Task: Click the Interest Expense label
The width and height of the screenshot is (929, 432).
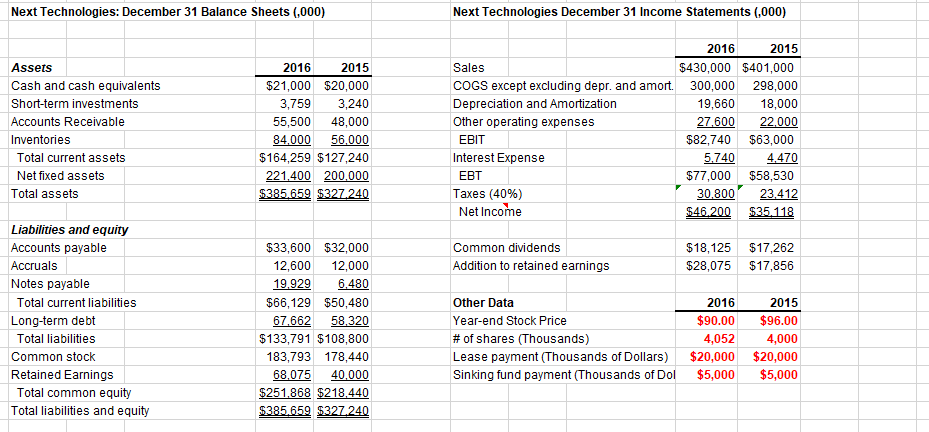Action: click(x=499, y=158)
